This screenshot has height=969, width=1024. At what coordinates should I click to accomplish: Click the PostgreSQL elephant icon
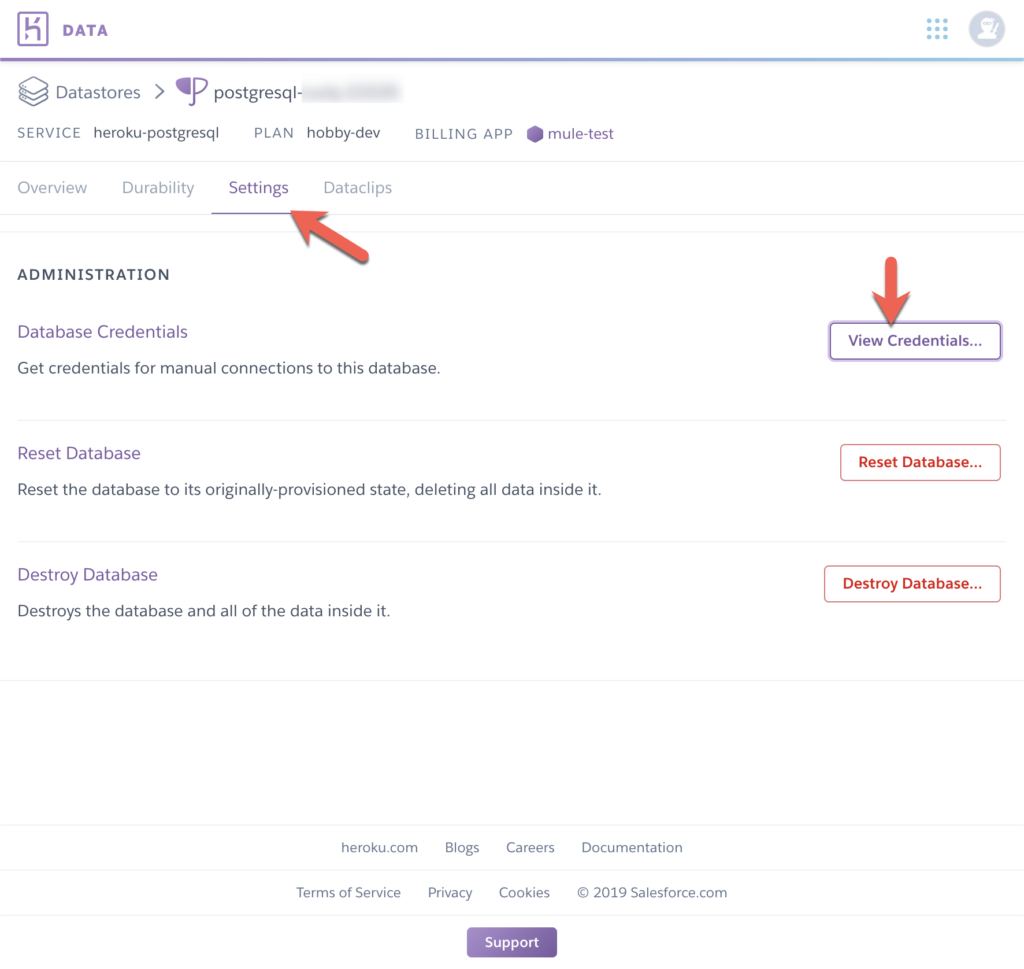pyautogui.click(x=191, y=92)
